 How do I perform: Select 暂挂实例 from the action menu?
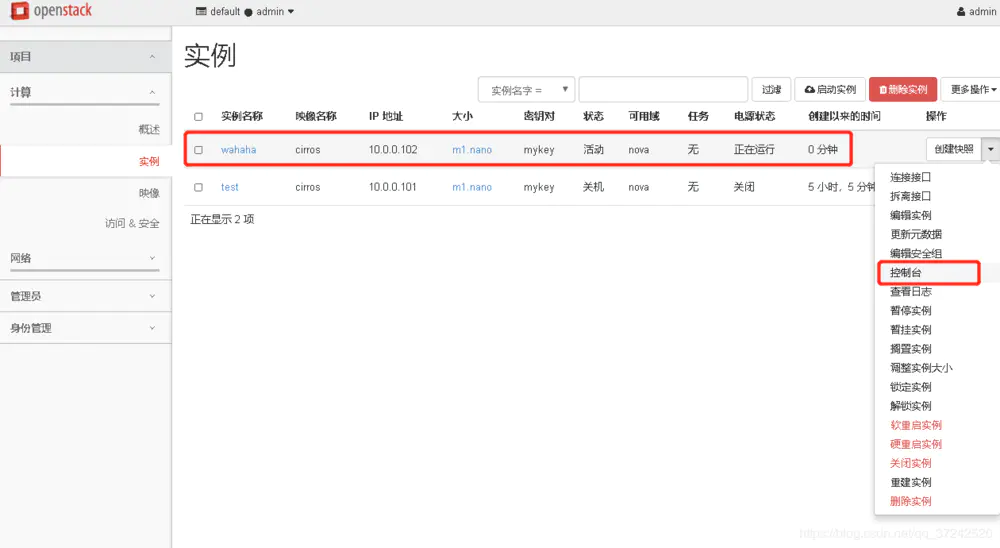pyautogui.click(x=910, y=330)
